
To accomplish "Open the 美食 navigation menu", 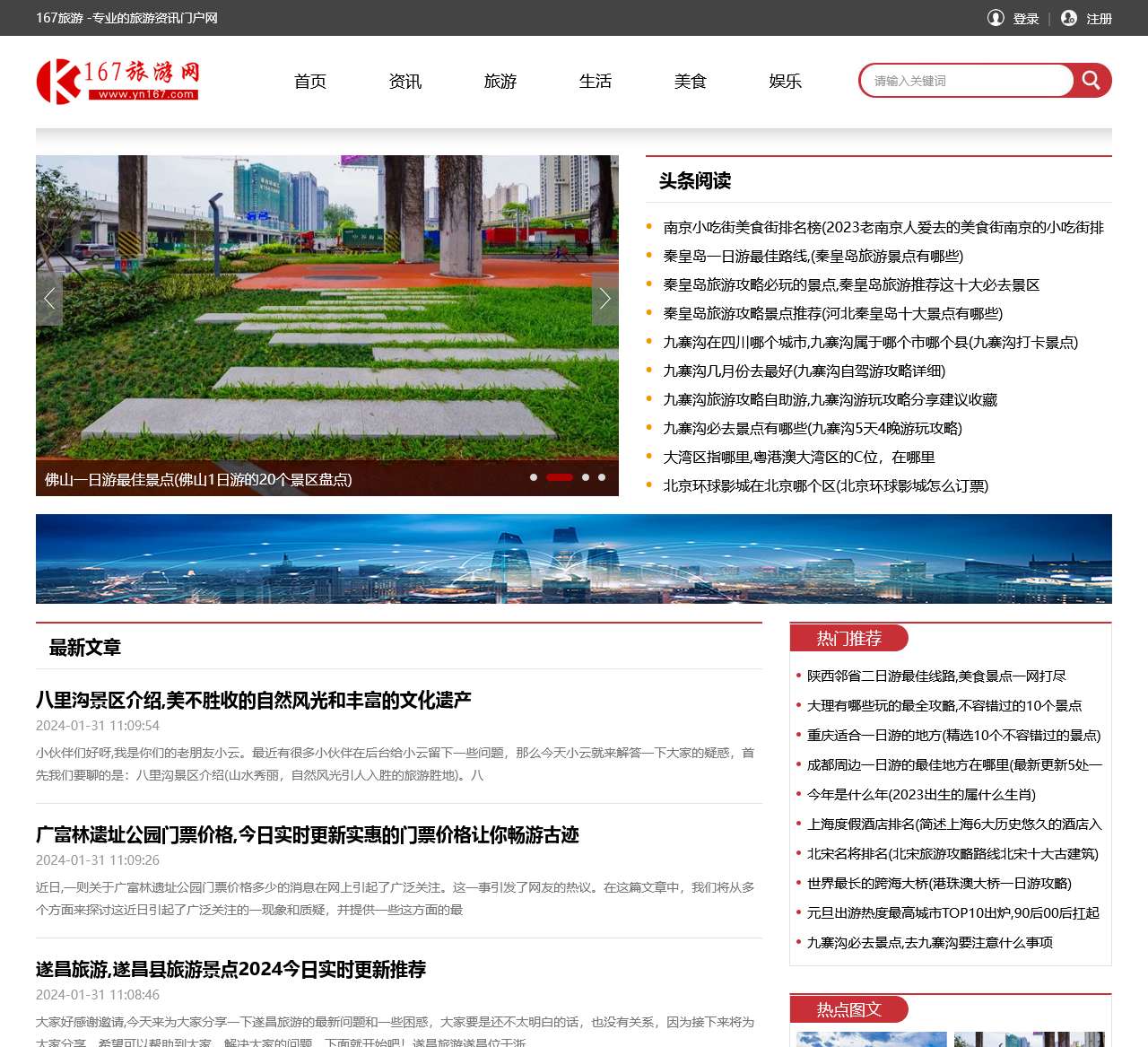I will tap(691, 81).
